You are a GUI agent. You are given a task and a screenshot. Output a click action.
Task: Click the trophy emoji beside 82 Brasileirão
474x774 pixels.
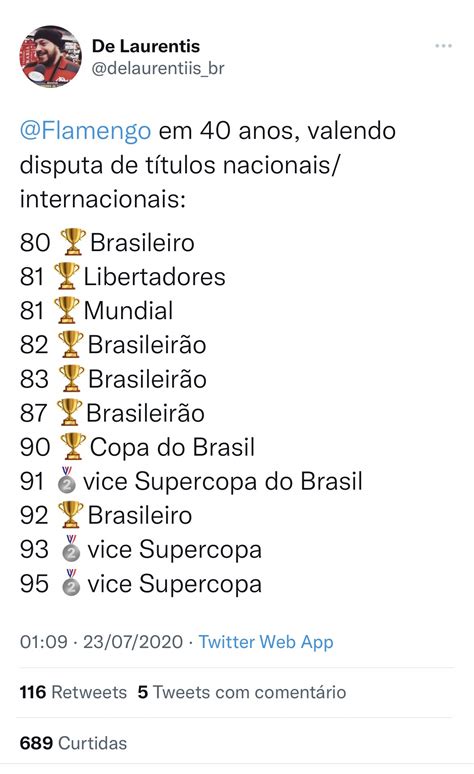(x=71, y=344)
